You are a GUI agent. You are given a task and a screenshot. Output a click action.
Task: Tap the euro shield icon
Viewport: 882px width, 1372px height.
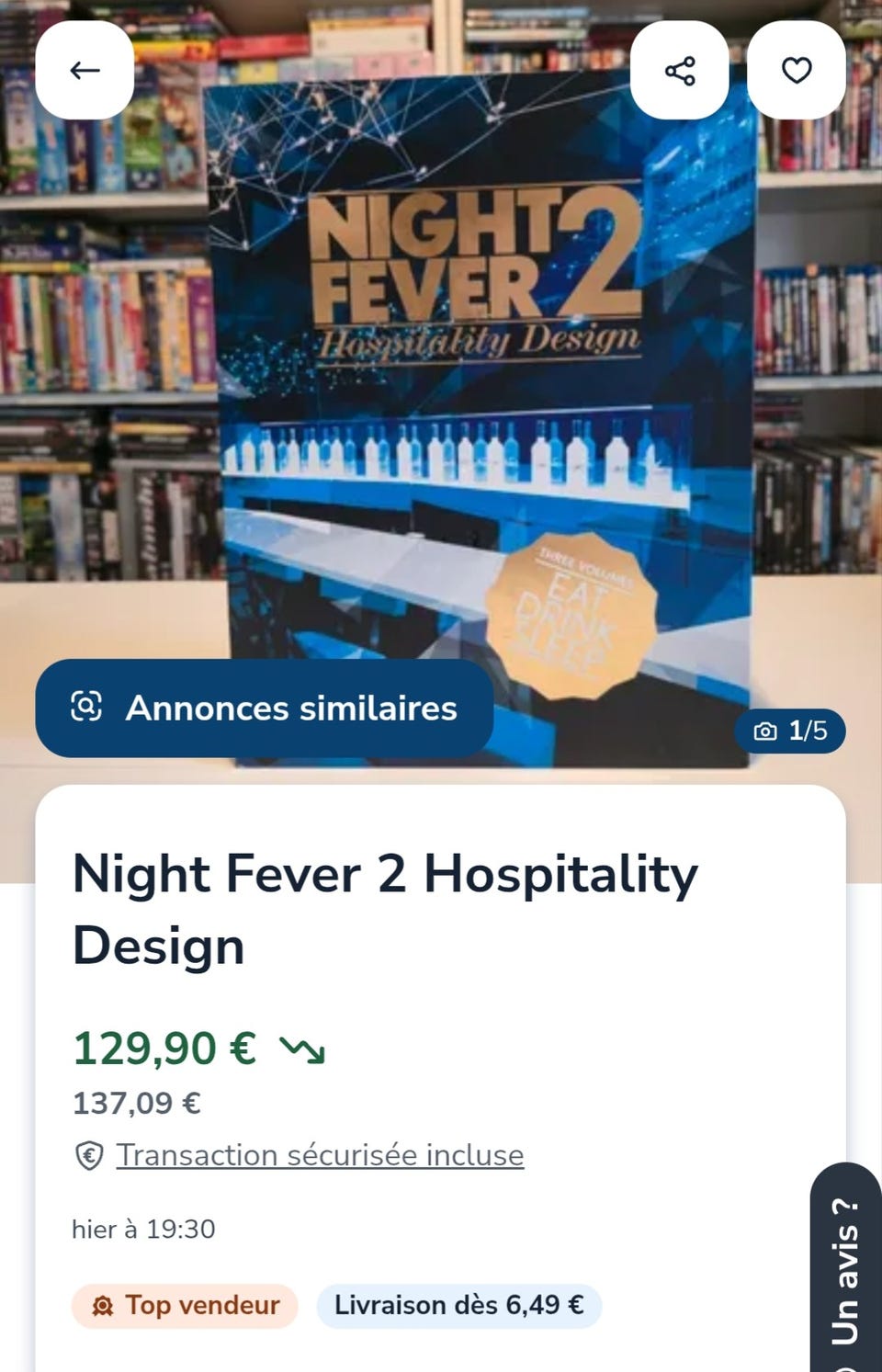click(x=88, y=1155)
